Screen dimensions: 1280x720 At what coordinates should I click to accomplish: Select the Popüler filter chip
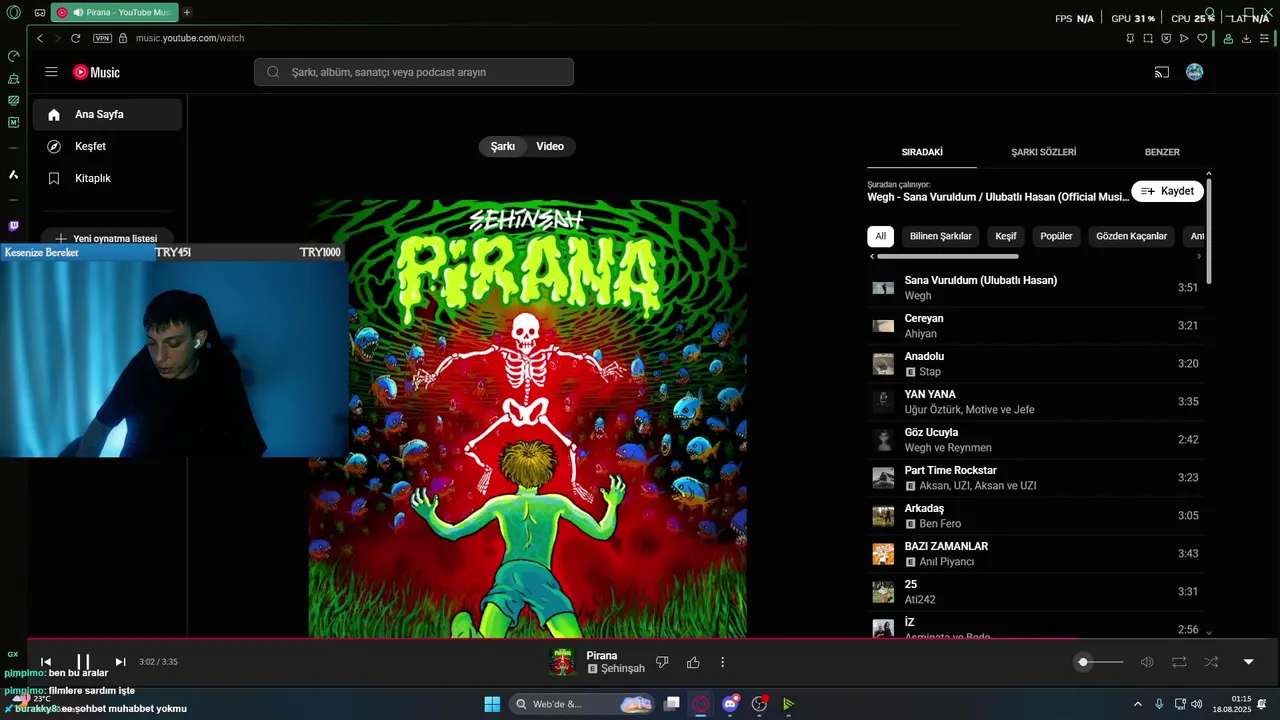point(1056,236)
